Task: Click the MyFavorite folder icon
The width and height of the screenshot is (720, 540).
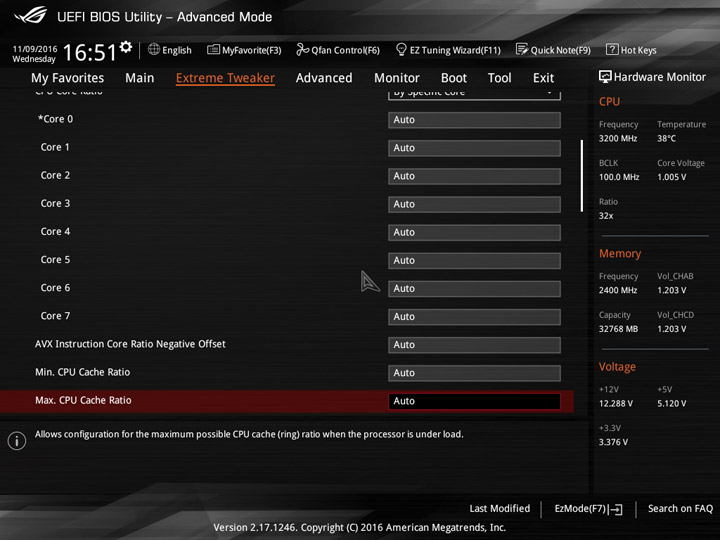Action: [x=213, y=49]
